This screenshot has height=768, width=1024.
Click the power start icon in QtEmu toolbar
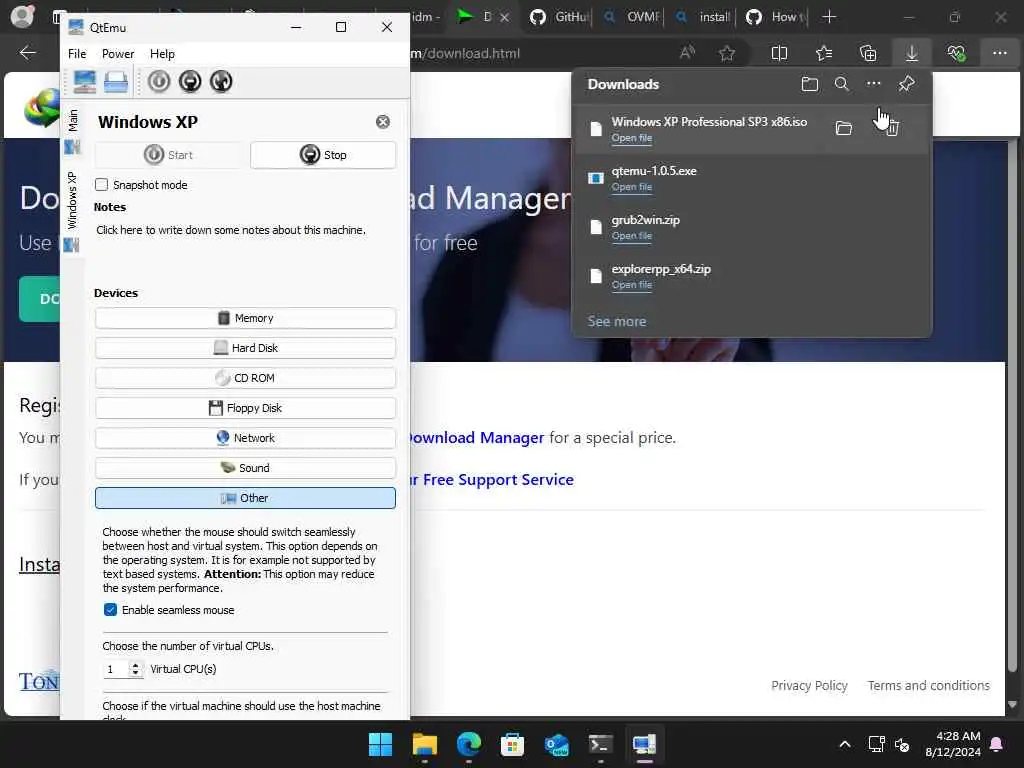pos(159,82)
